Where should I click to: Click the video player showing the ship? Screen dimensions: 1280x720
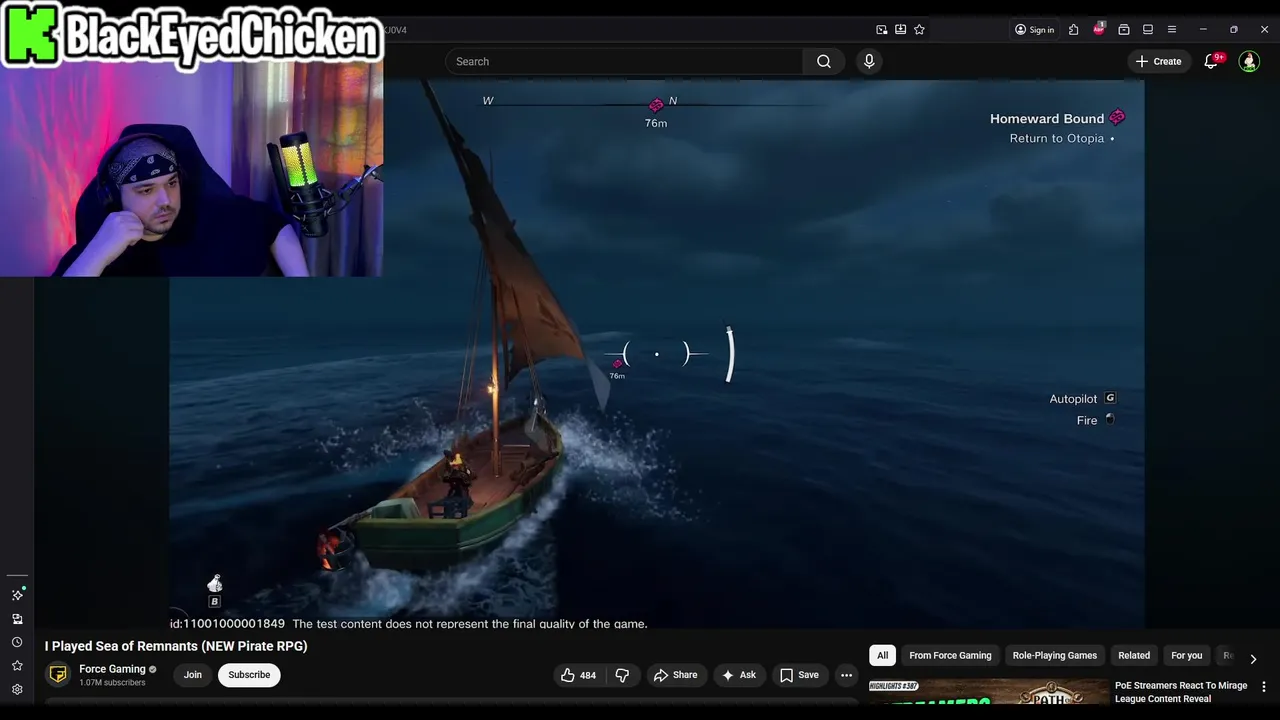(656, 354)
